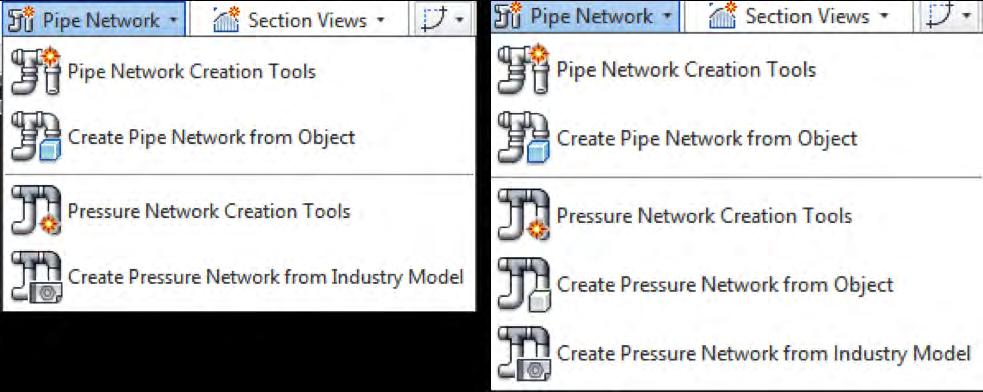The image size is (983, 392).
Task: Click Create Pressure Network from Object icon
Action: 524,285
